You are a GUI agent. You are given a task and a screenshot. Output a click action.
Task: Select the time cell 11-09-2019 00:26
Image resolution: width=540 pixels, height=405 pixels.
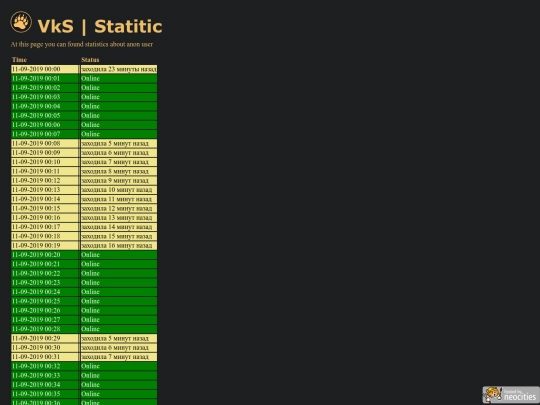click(45, 311)
